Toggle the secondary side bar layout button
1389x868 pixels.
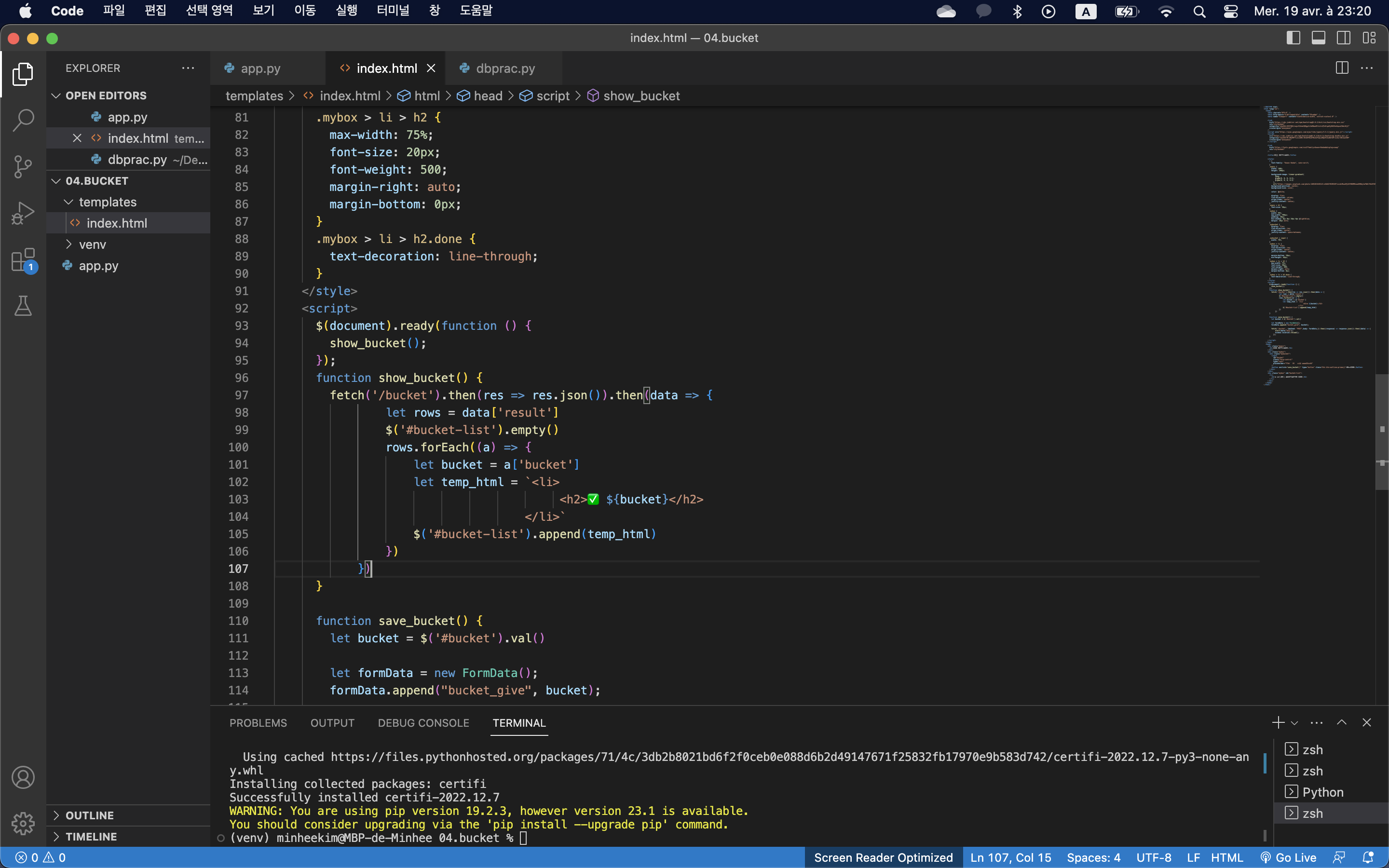(x=1344, y=38)
